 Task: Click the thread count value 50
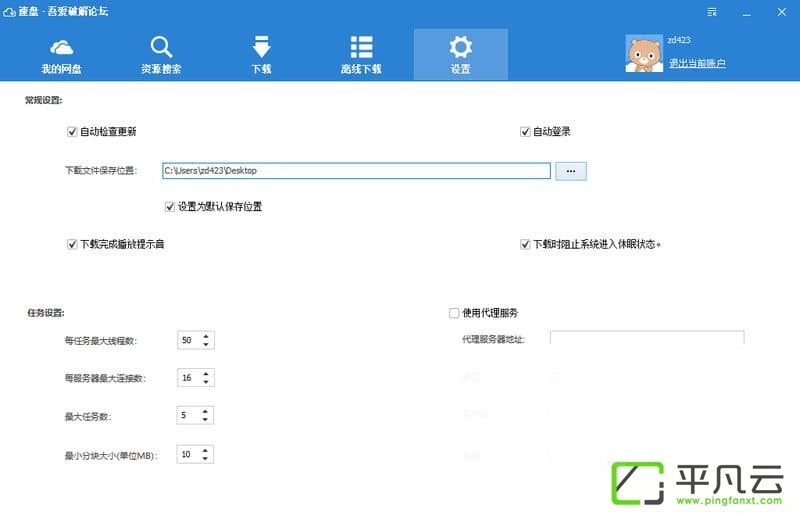[x=187, y=340]
